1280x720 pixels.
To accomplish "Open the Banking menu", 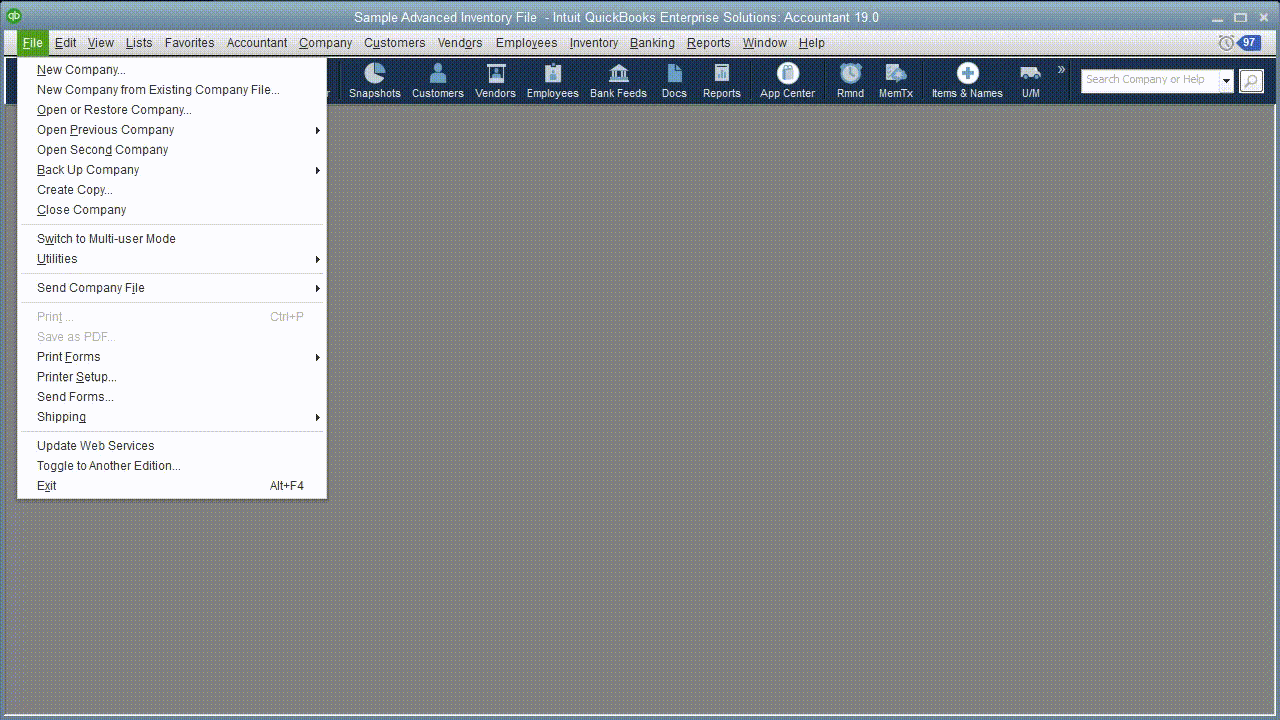I will [x=652, y=43].
